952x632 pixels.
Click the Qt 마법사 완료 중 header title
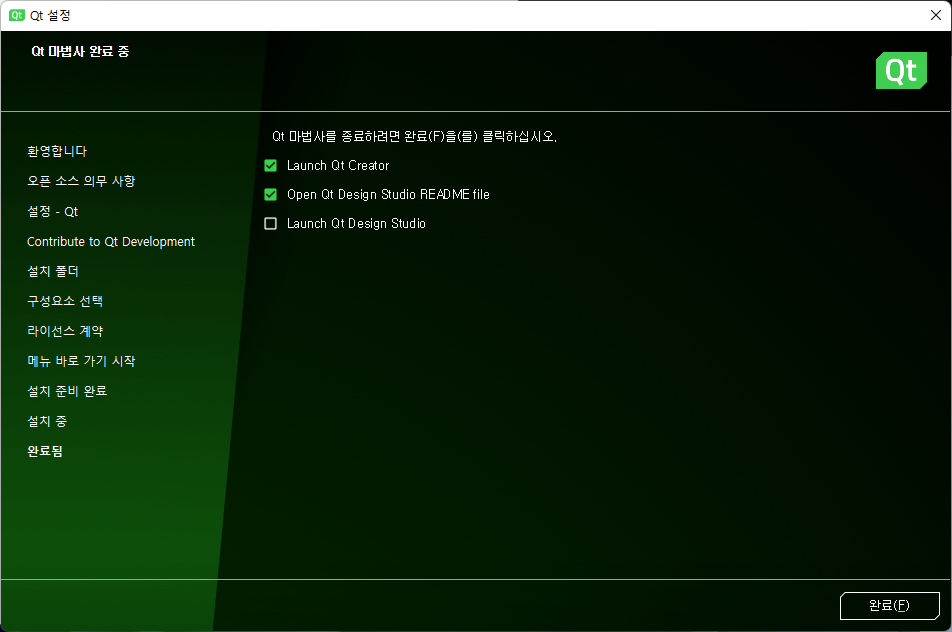pyautogui.click(x=80, y=52)
